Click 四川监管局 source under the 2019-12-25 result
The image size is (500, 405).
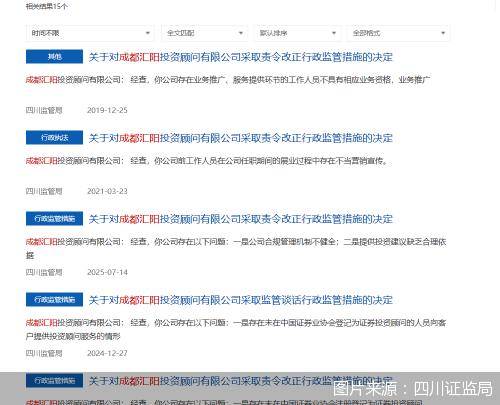tap(44, 110)
